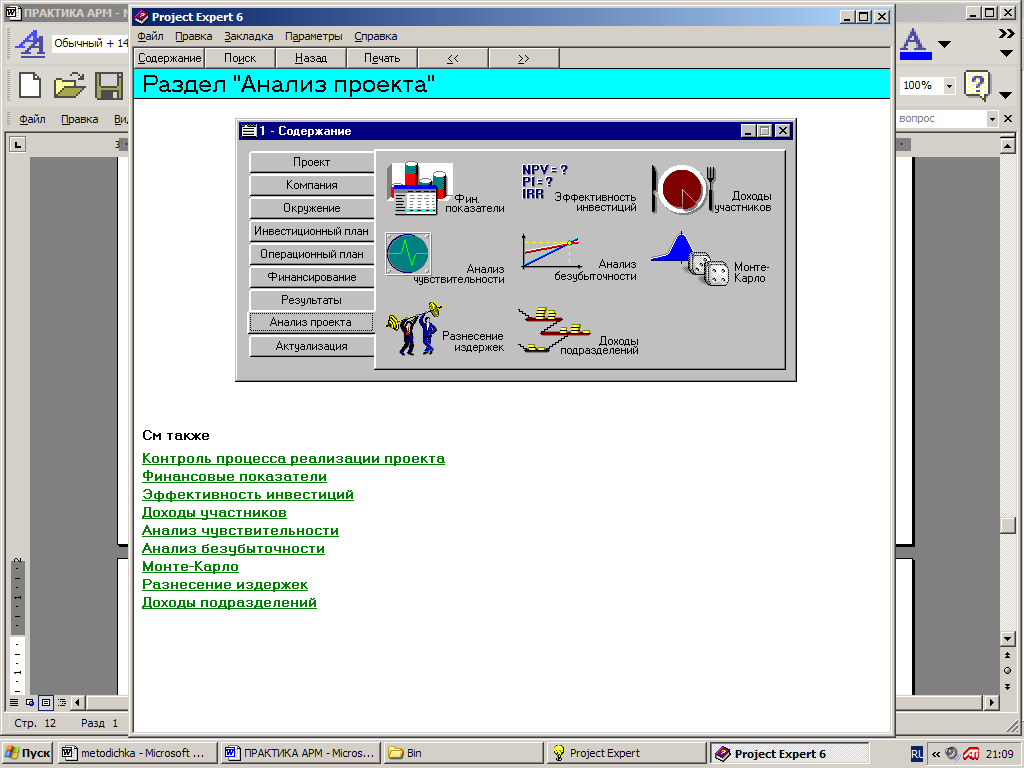
Task: Open the NPV Эффективность инвестиций icon
Action: tap(545, 182)
